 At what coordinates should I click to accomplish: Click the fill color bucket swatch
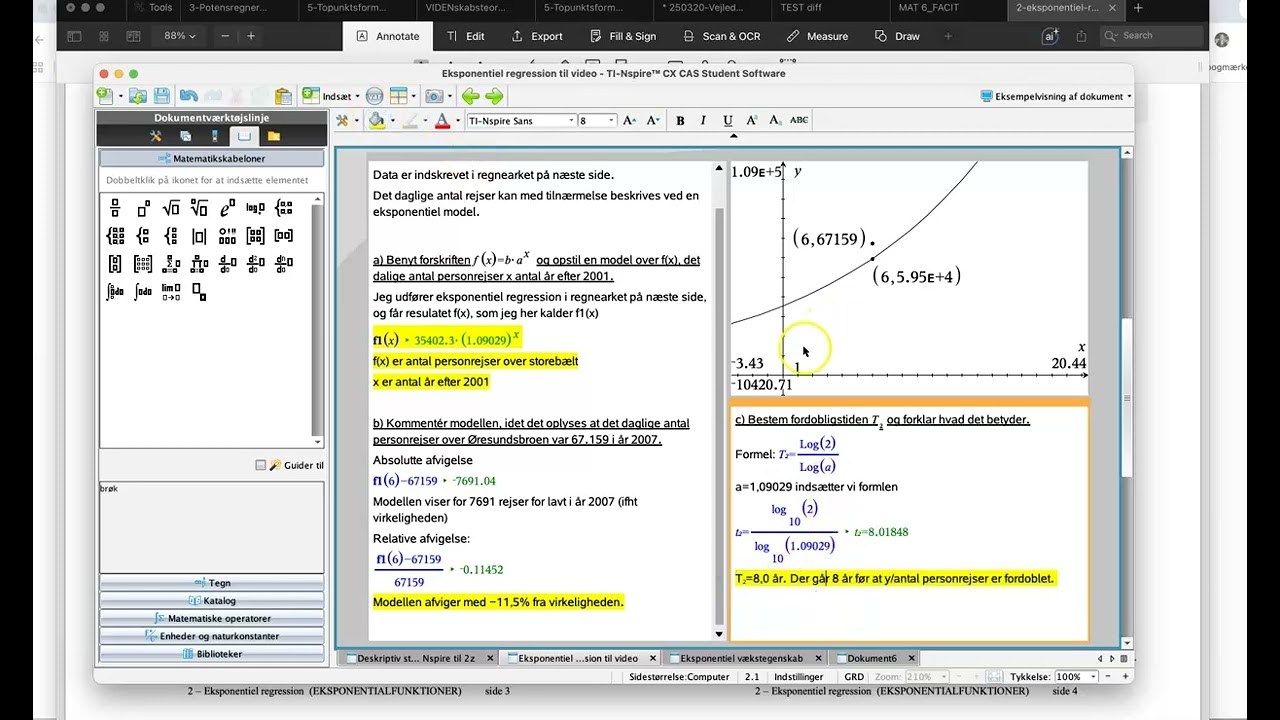point(376,121)
